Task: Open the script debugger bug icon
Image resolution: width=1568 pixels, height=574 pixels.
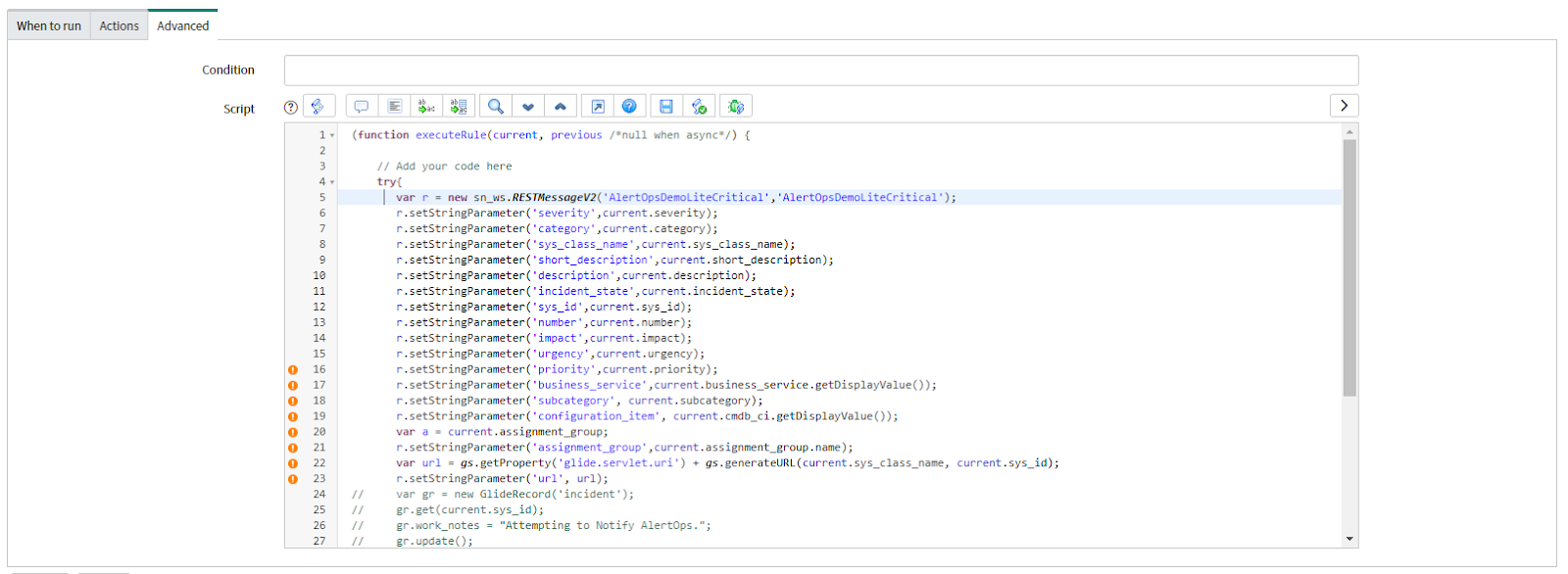Action: [x=736, y=106]
